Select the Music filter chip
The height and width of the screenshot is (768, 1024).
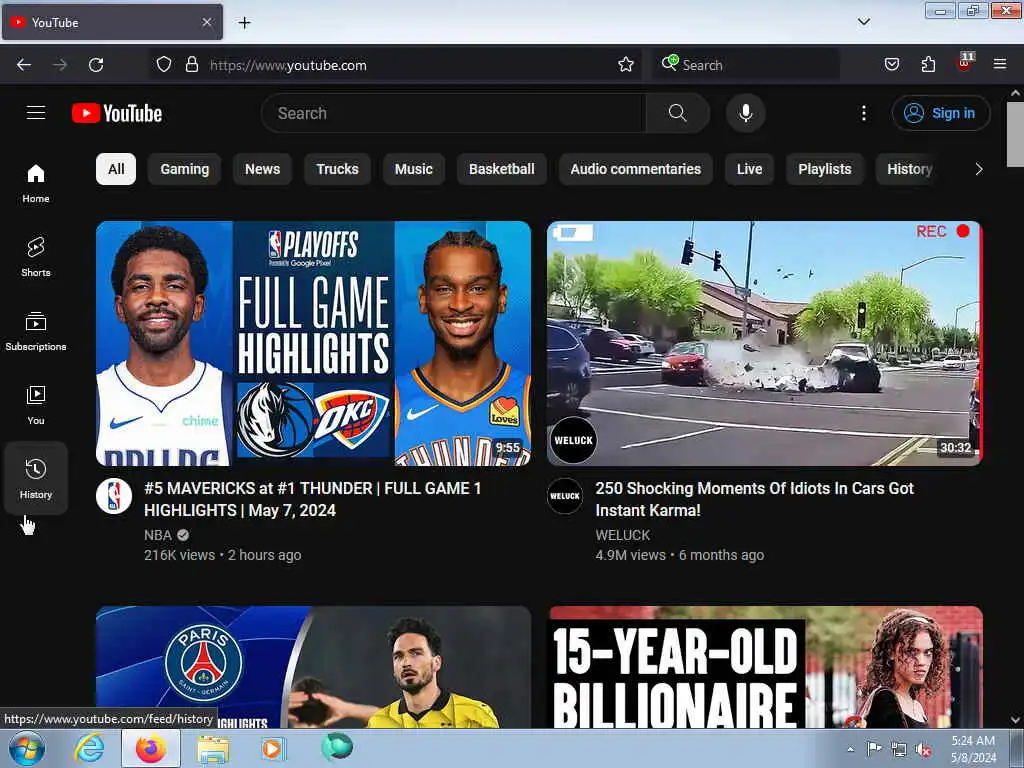tap(413, 169)
